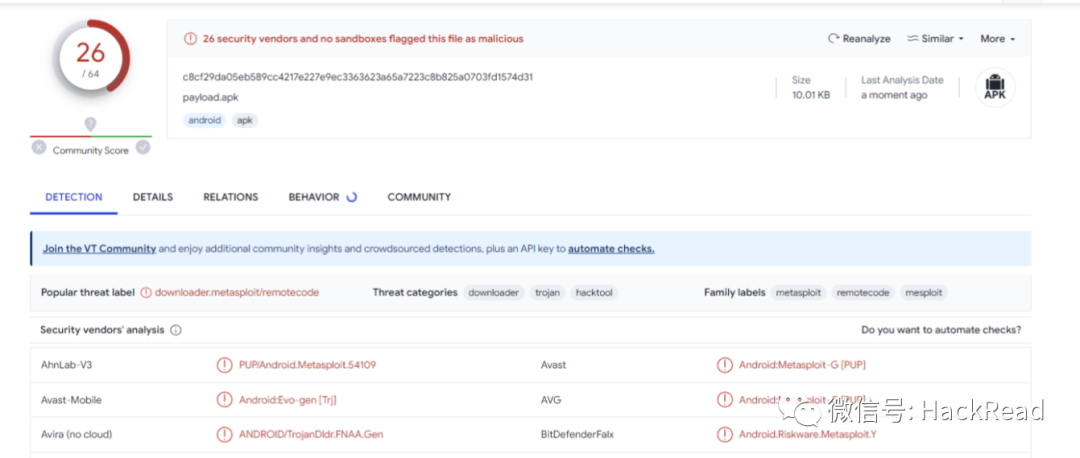Click Android:Evo-gen [Trj] detection result
The height and width of the screenshot is (458, 1080).
coord(288,400)
